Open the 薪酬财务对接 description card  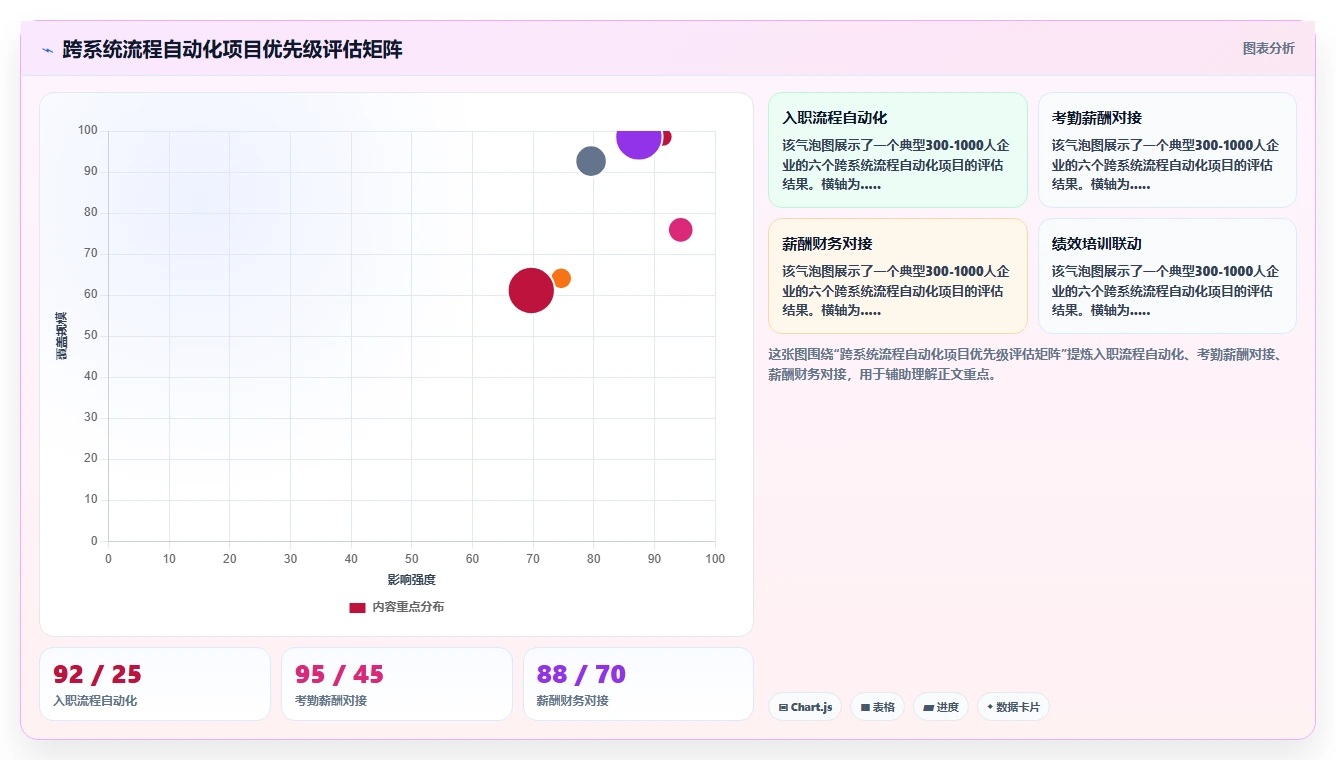897,276
